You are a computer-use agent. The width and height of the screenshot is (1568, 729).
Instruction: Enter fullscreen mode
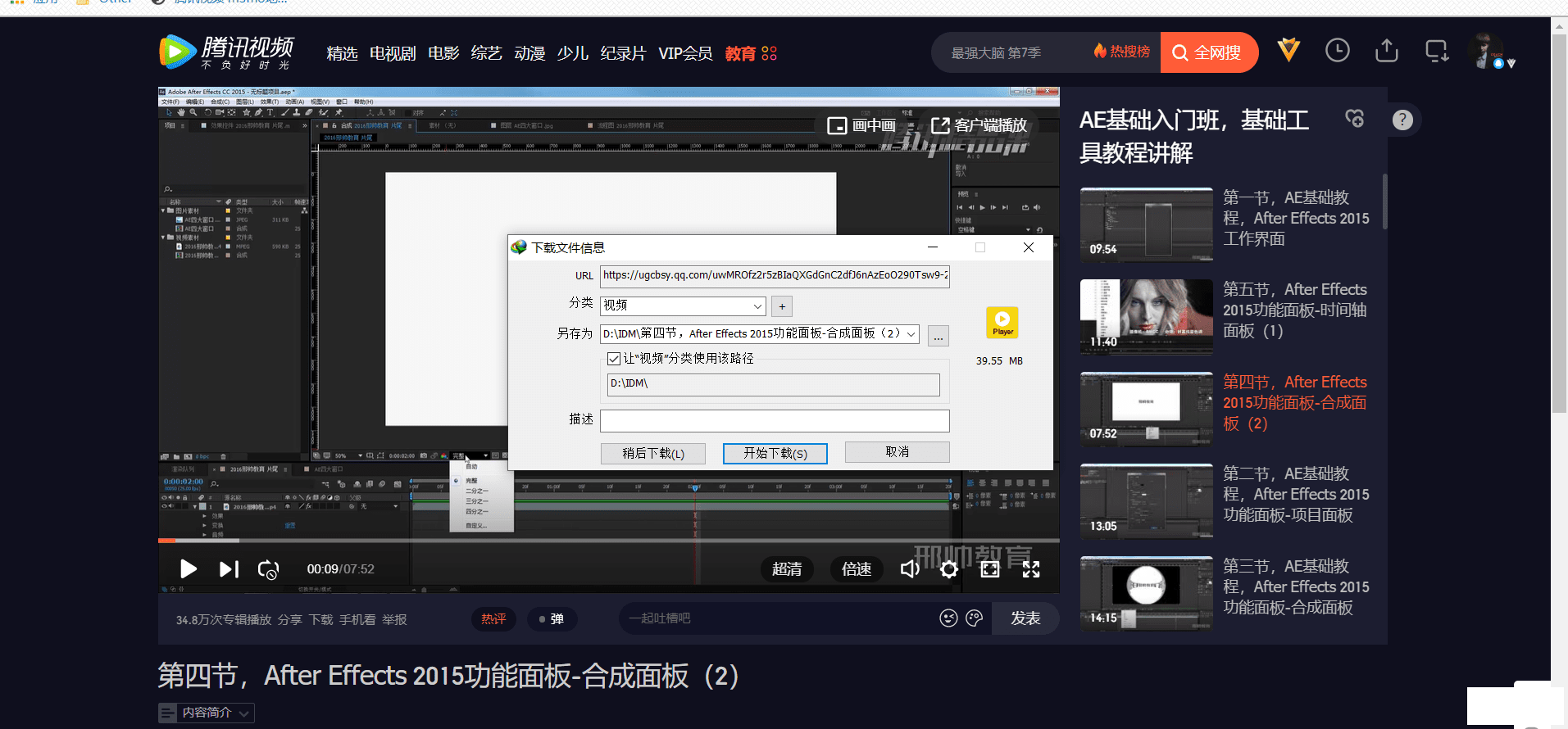(x=1031, y=569)
